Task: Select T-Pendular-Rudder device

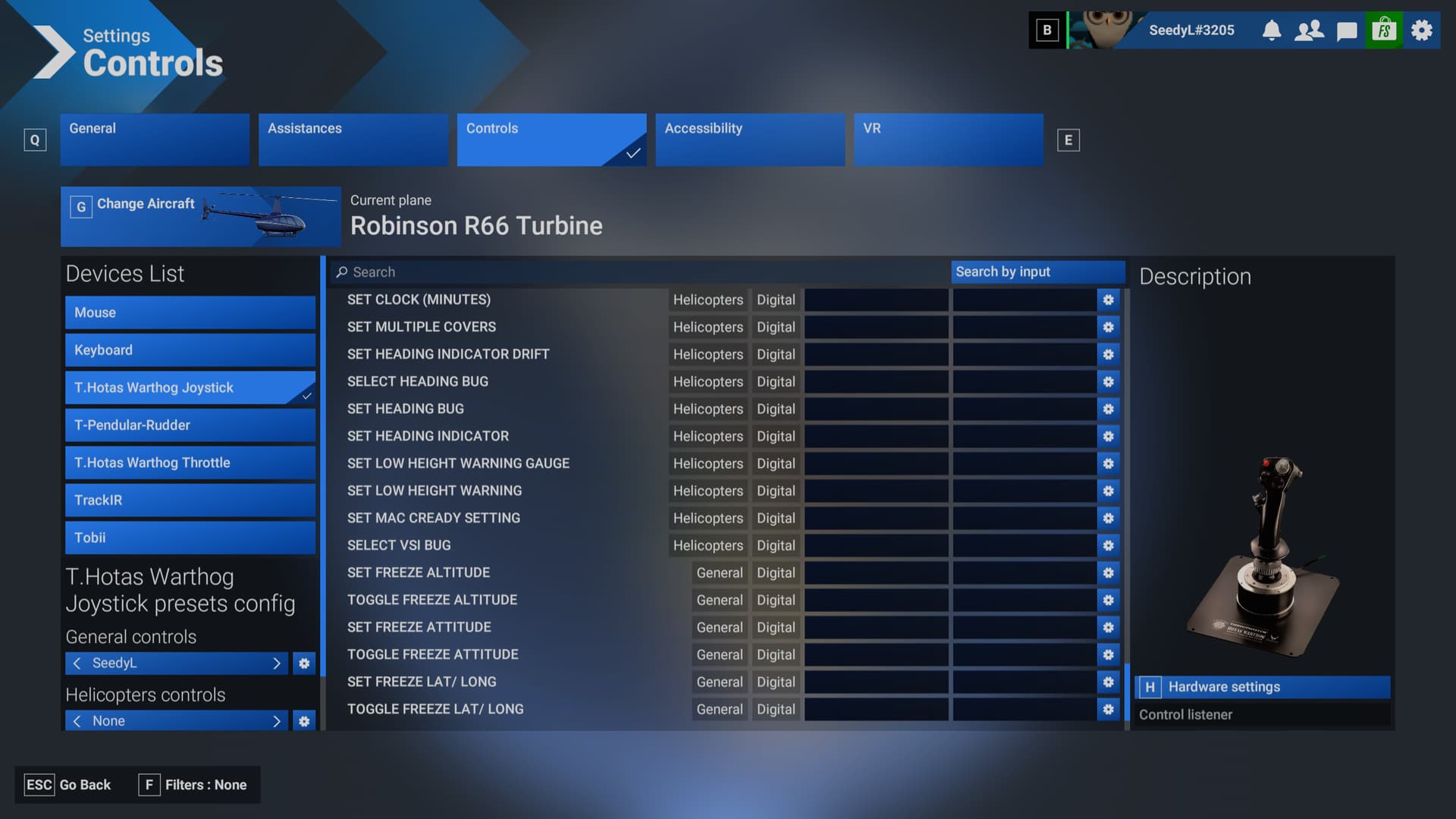Action: tap(190, 425)
